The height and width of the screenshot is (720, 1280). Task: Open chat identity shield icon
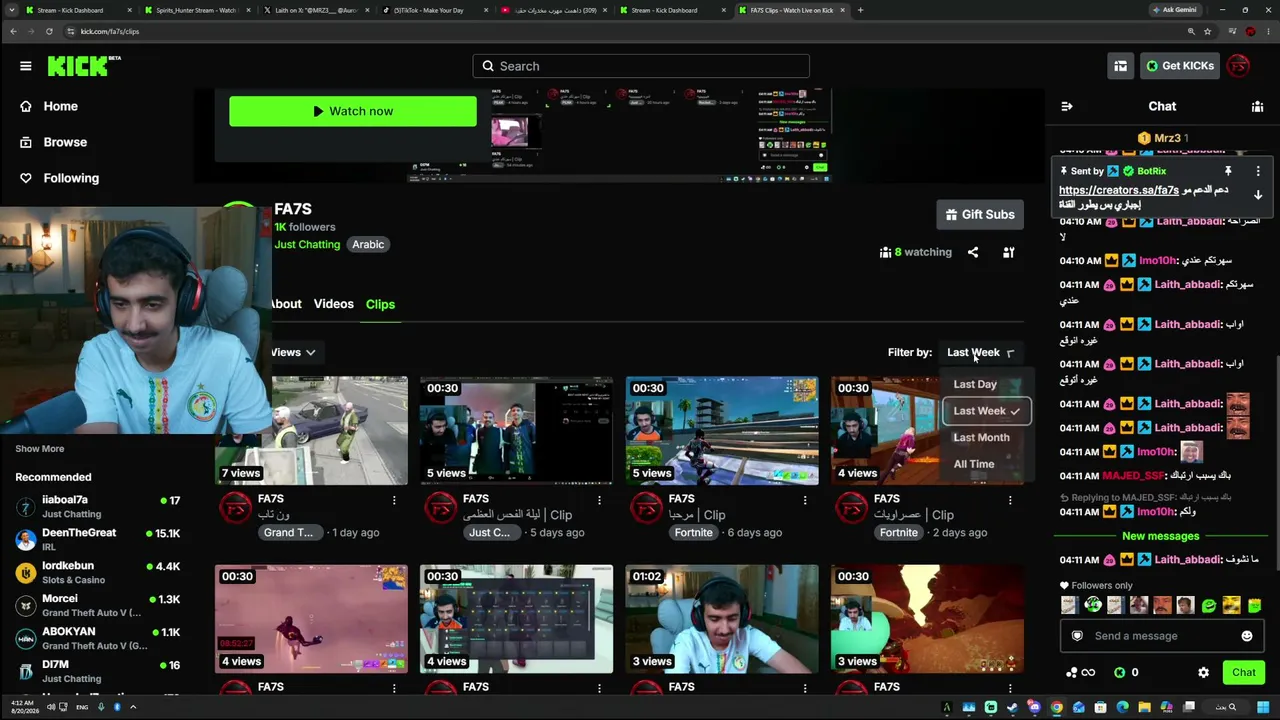(x=1077, y=636)
